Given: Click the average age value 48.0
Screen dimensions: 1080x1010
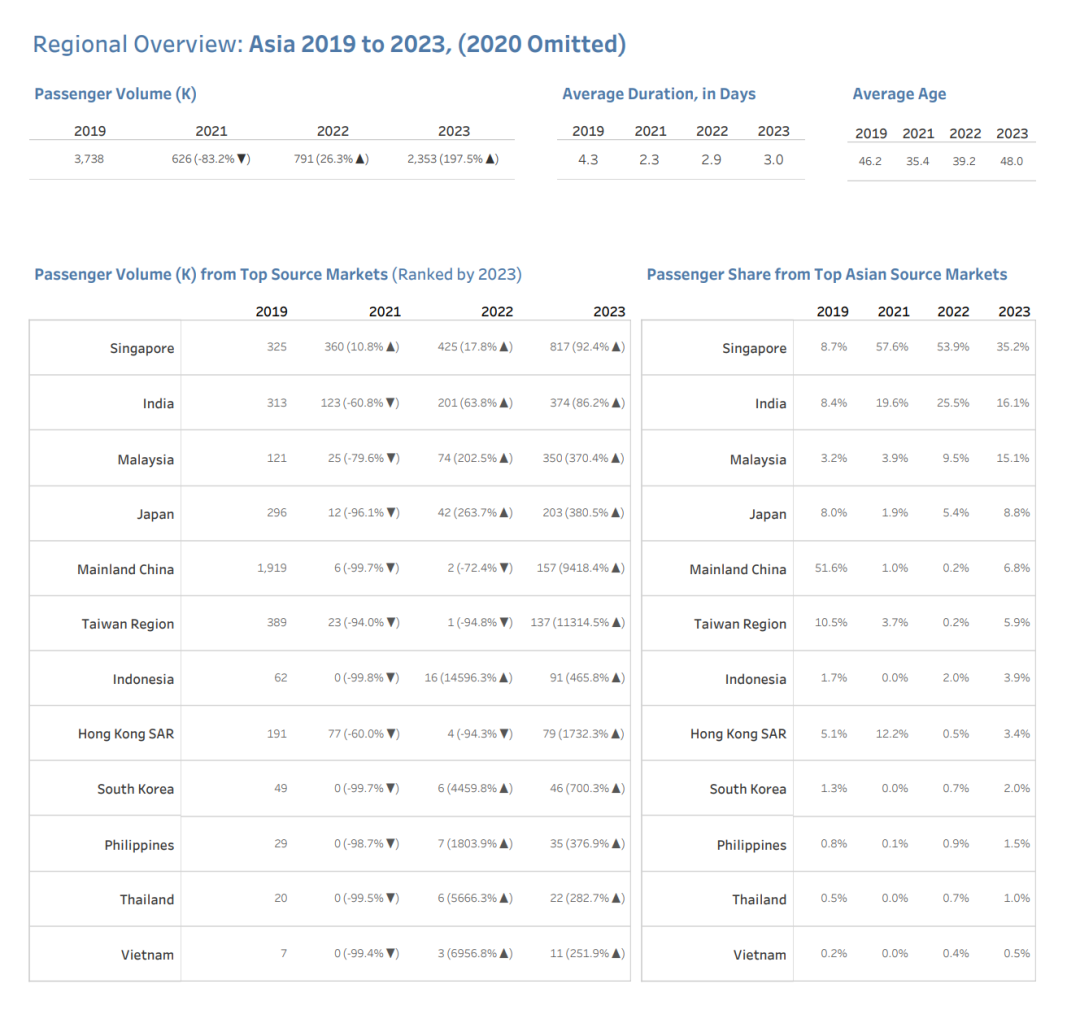Looking at the screenshot, I should 1011,162.
